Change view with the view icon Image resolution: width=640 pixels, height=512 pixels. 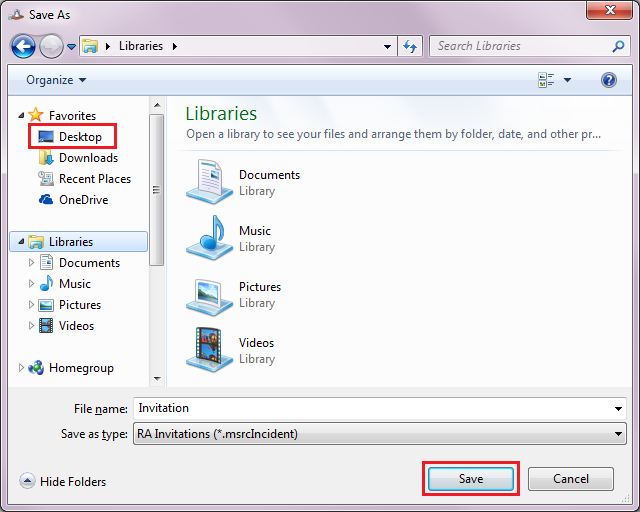click(546, 80)
